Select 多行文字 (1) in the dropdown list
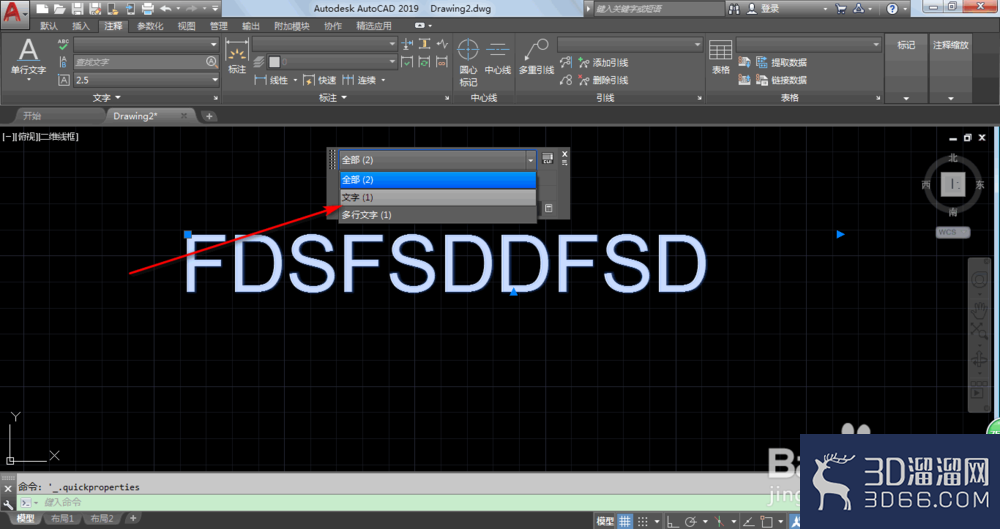The width and height of the screenshot is (1000, 529). point(438,215)
